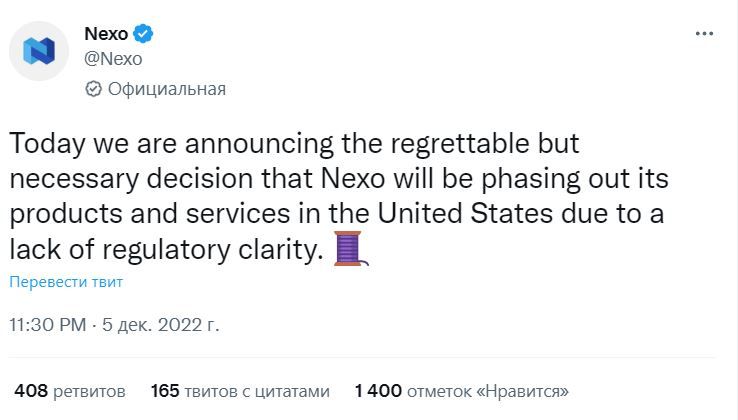
Task: Click the 165 quote count number
Action: click(165, 391)
